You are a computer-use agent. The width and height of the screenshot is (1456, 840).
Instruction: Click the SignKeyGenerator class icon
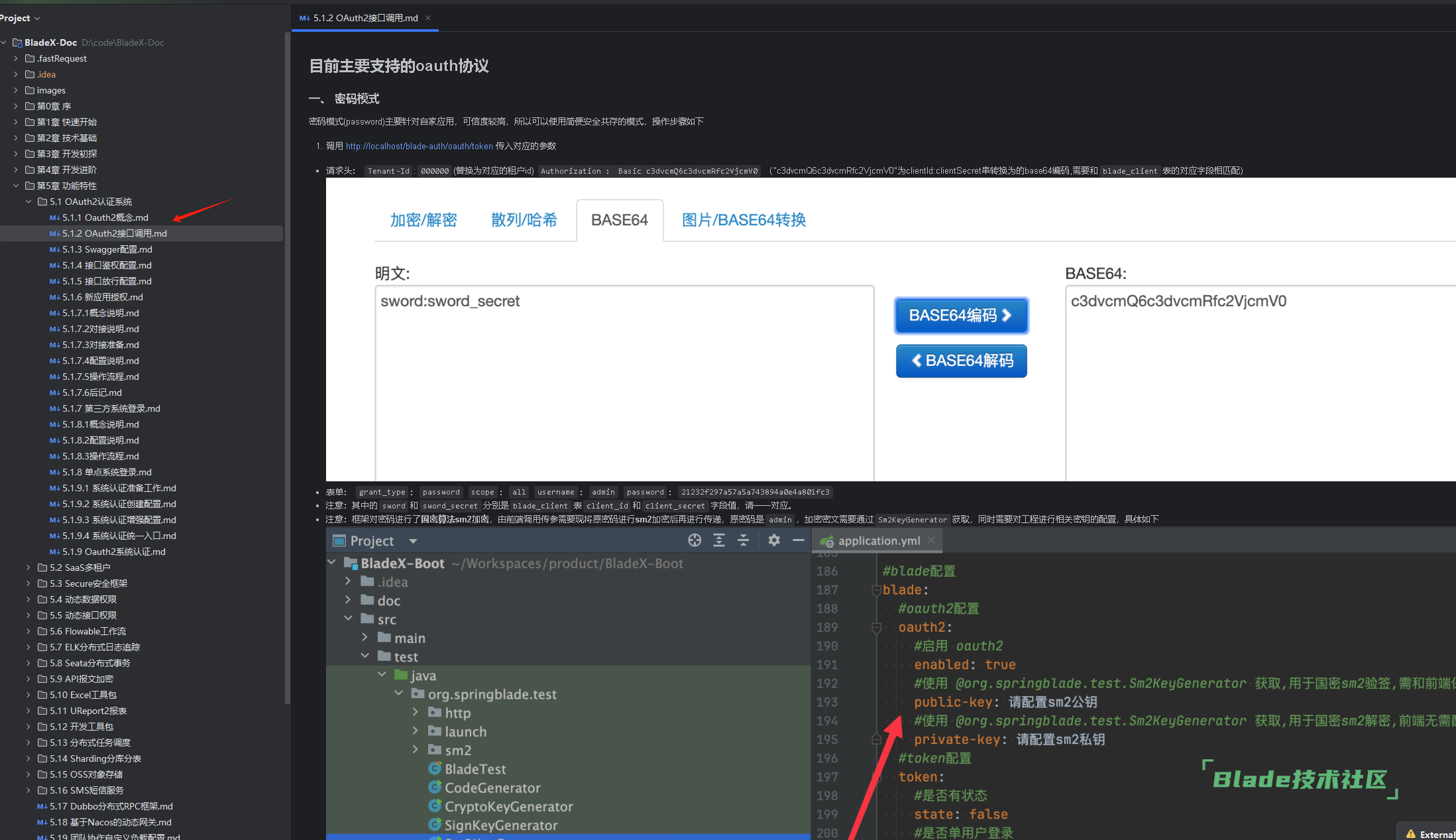pyautogui.click(x=435, y=824)
